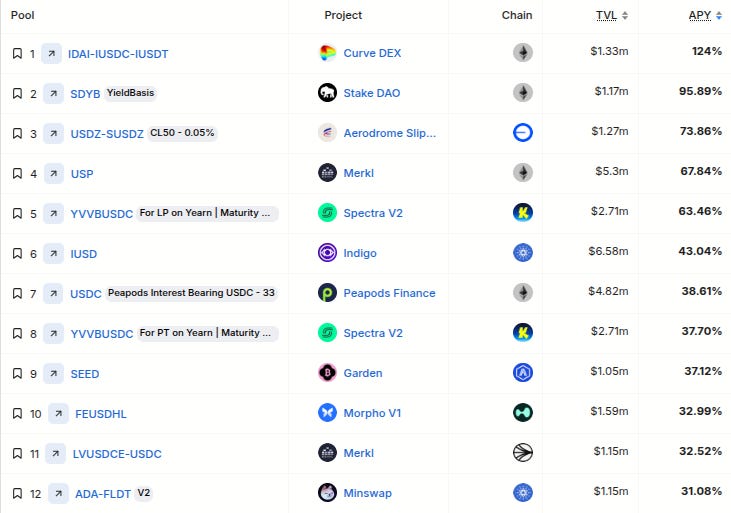Click the Curve DEX rainbow logo
Screen dimensions: 731x513
(x=327, y=53)
